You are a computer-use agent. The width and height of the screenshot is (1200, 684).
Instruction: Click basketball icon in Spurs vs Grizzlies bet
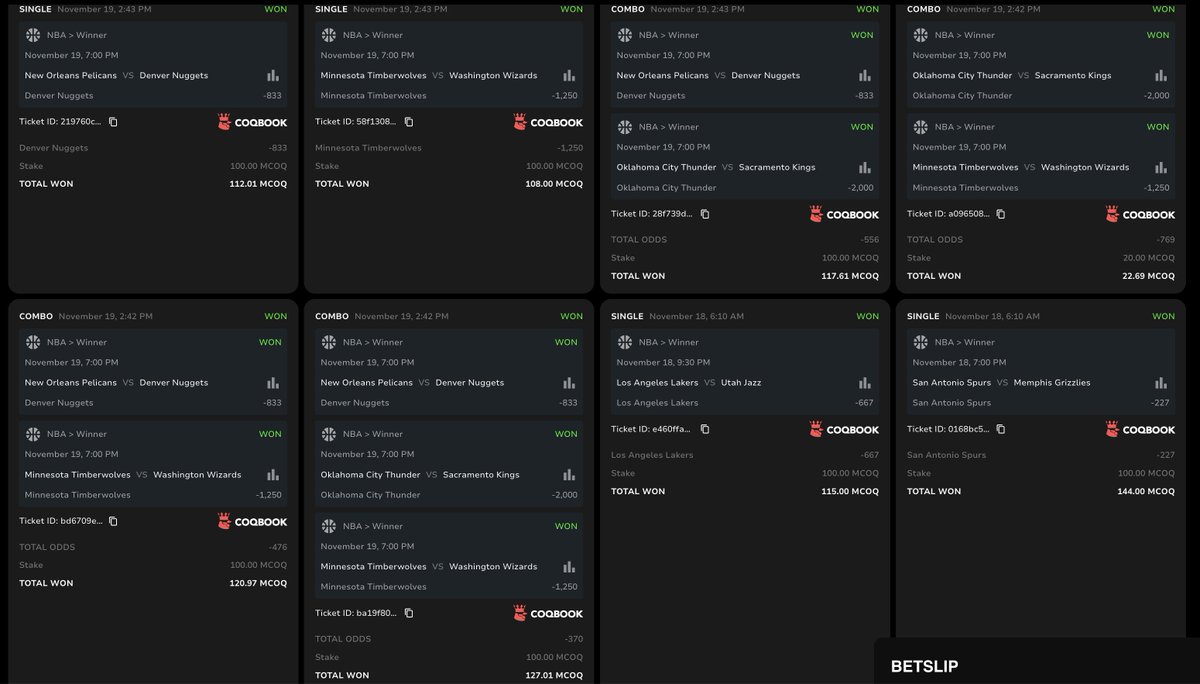(x=921, y=342)
